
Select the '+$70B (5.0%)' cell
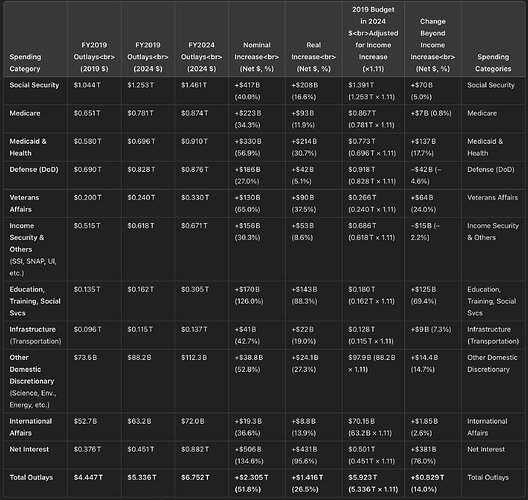tap(421, 91)
